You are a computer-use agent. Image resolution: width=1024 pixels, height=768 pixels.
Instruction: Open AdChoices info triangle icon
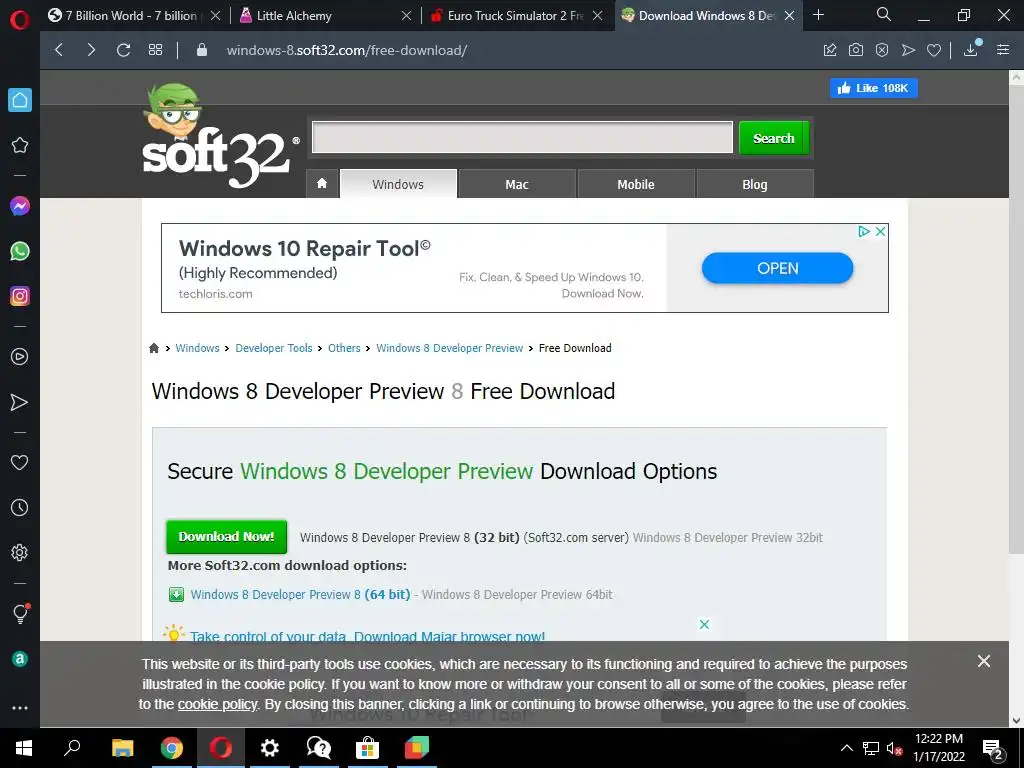(x=863, y=231)
